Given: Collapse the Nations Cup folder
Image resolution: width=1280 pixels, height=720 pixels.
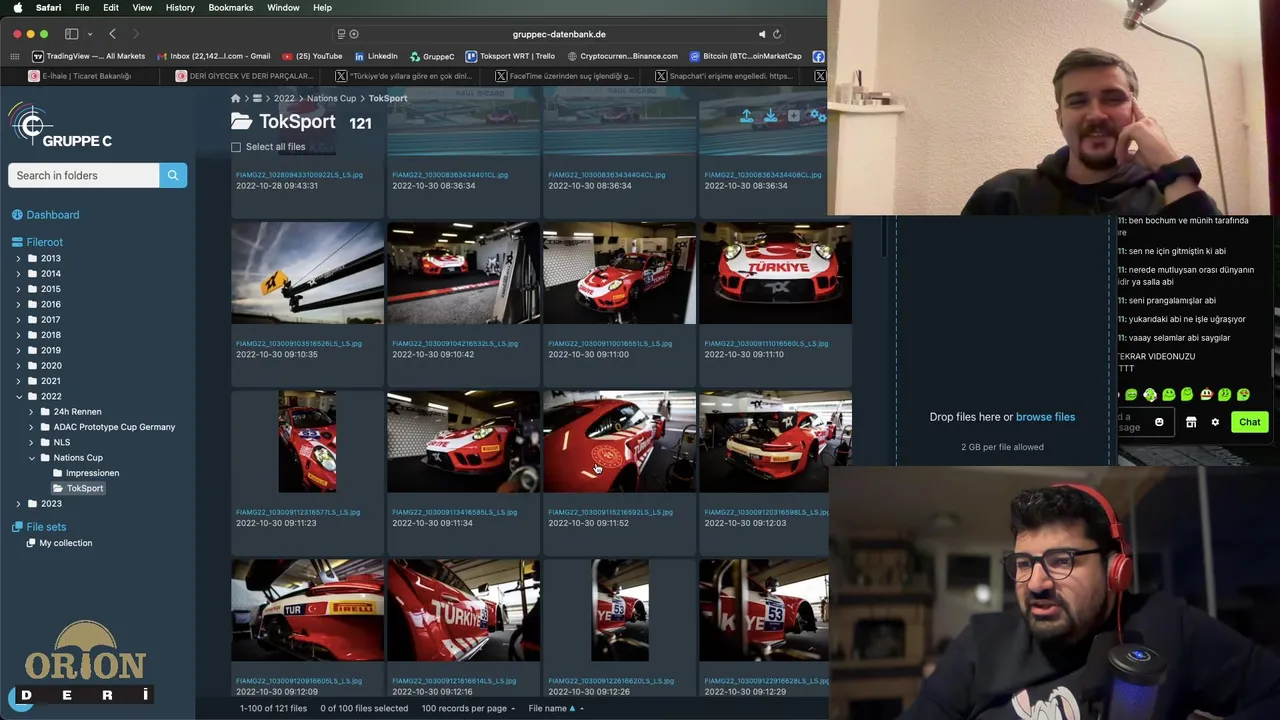Looking at the screenshot, I should pyautogui.click(x=31, y=458).
